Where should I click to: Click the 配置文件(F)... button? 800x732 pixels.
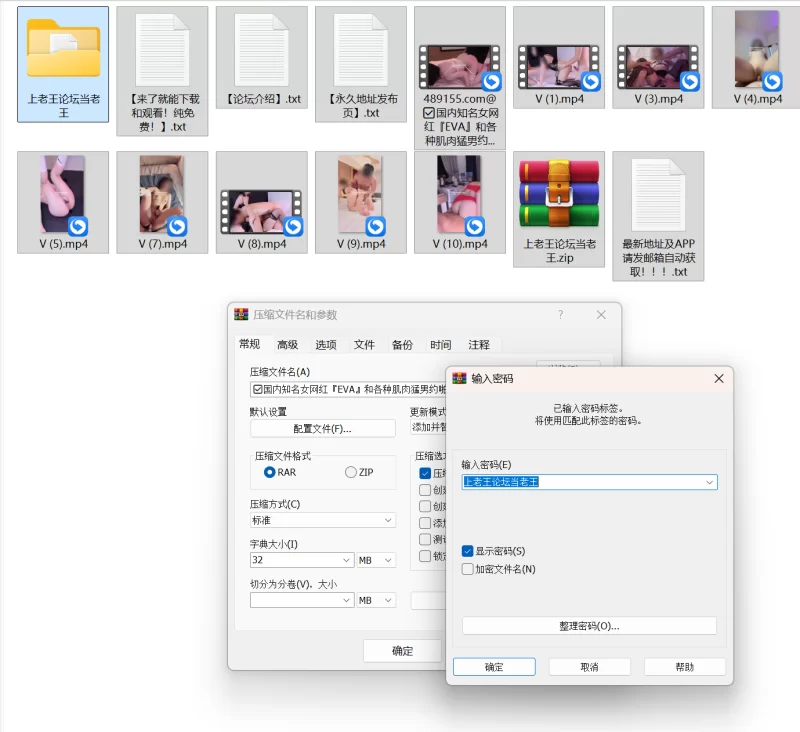[322, 428]
